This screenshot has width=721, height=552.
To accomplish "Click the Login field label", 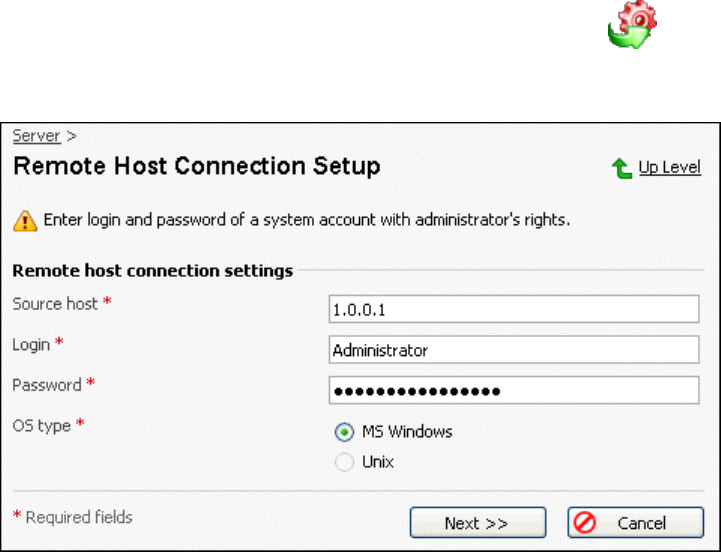I will 32,343.
